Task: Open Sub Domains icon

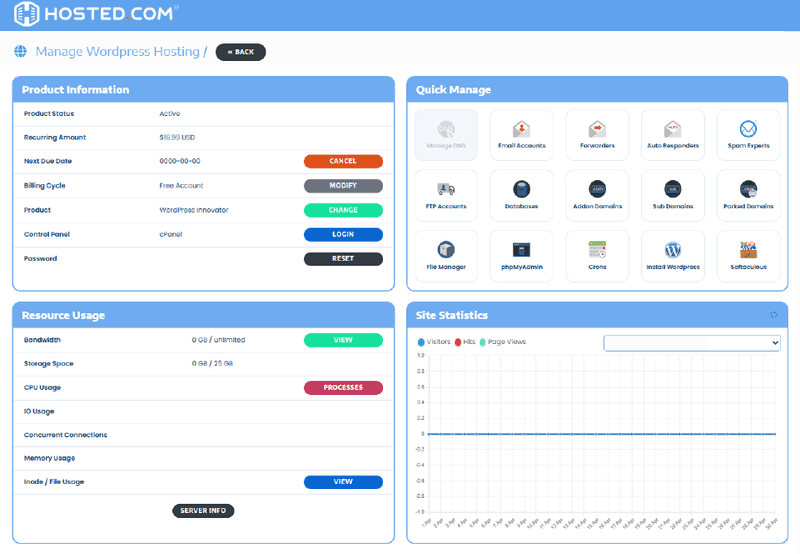Action: (x=672, y=196)
